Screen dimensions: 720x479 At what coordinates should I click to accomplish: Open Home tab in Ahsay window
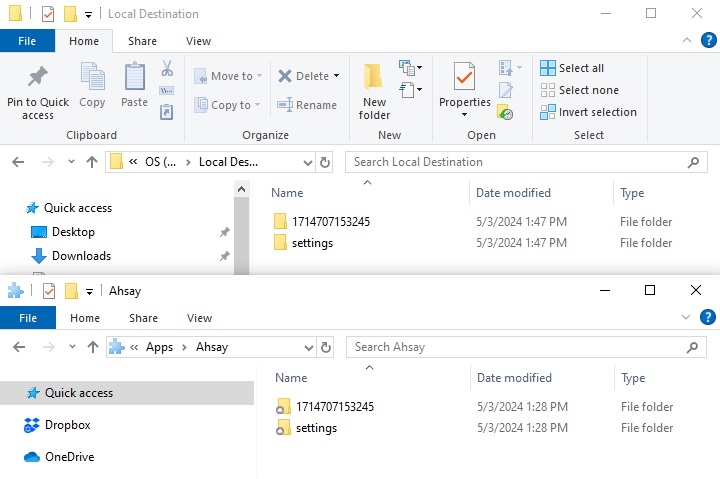click(x=85, y=318)
